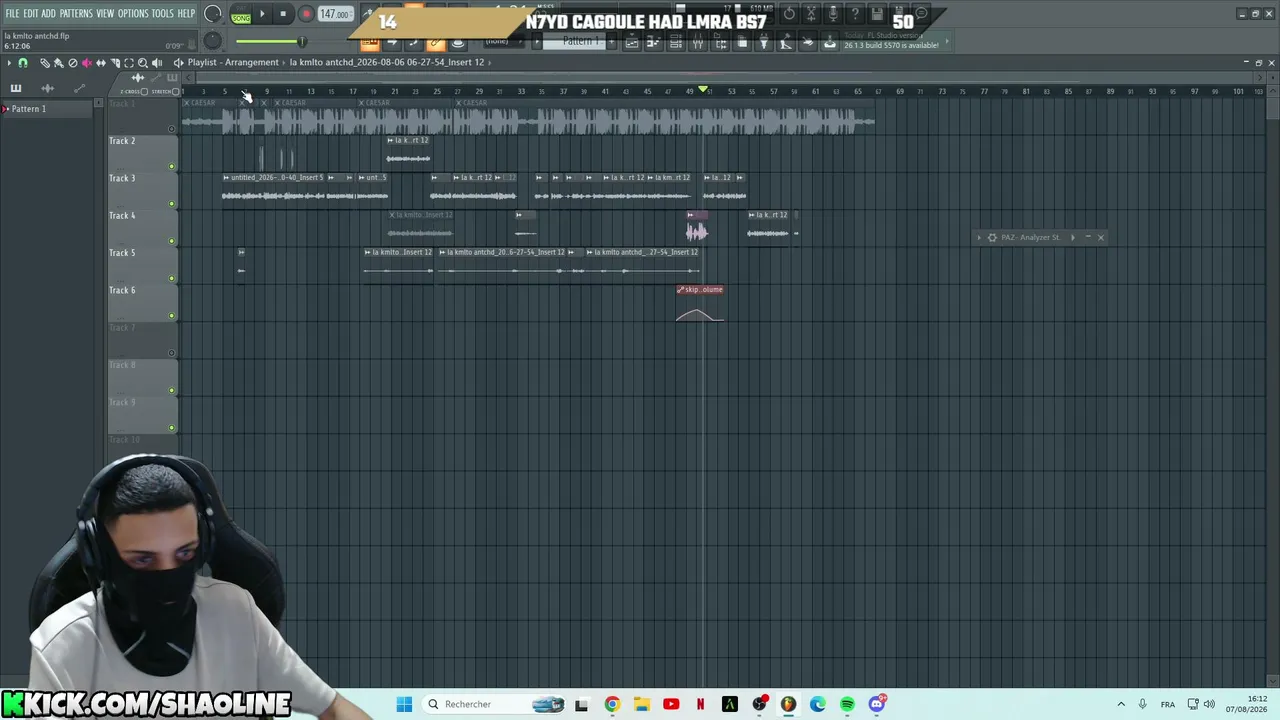
Task: Enable the STRETCH checkbox
Action: (176, 92)
